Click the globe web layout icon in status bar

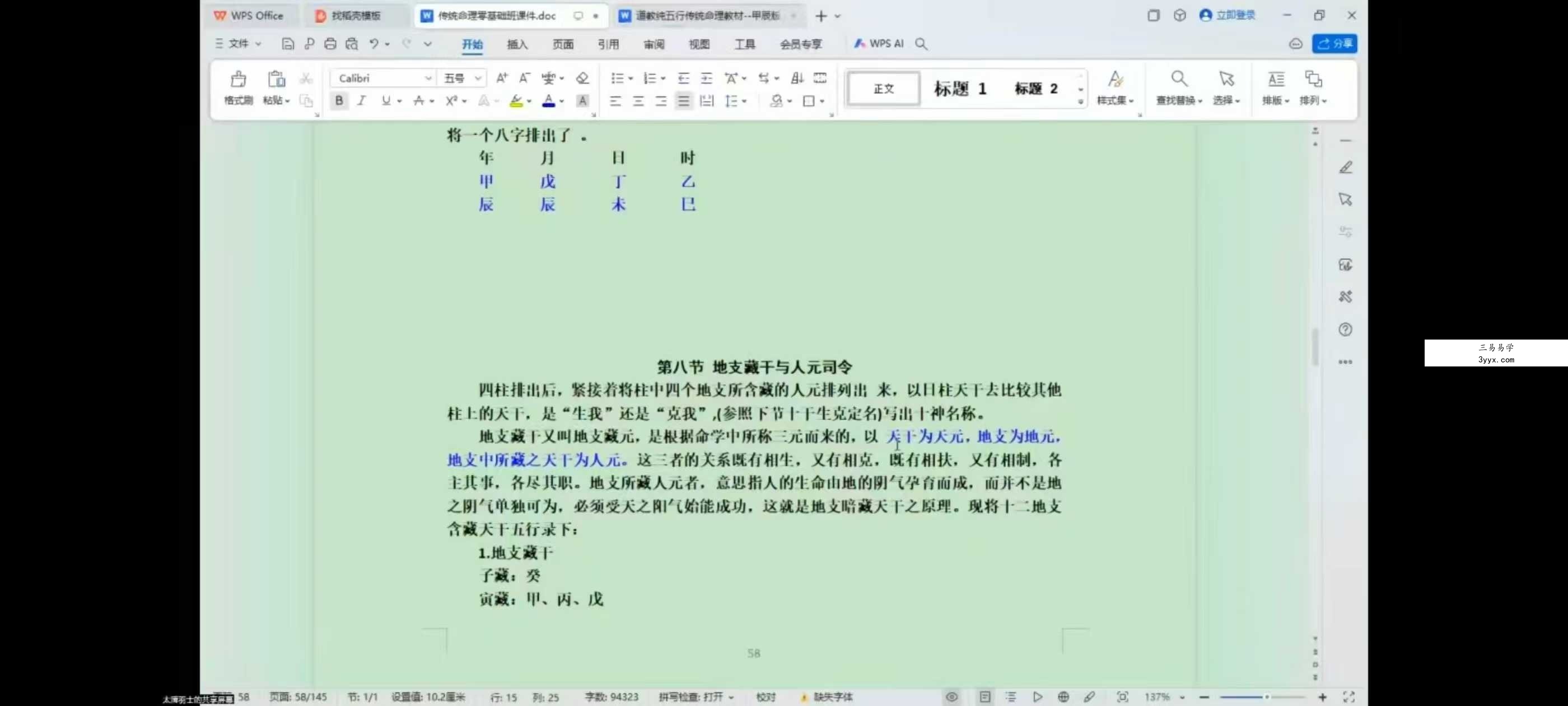click(1063, 697)
